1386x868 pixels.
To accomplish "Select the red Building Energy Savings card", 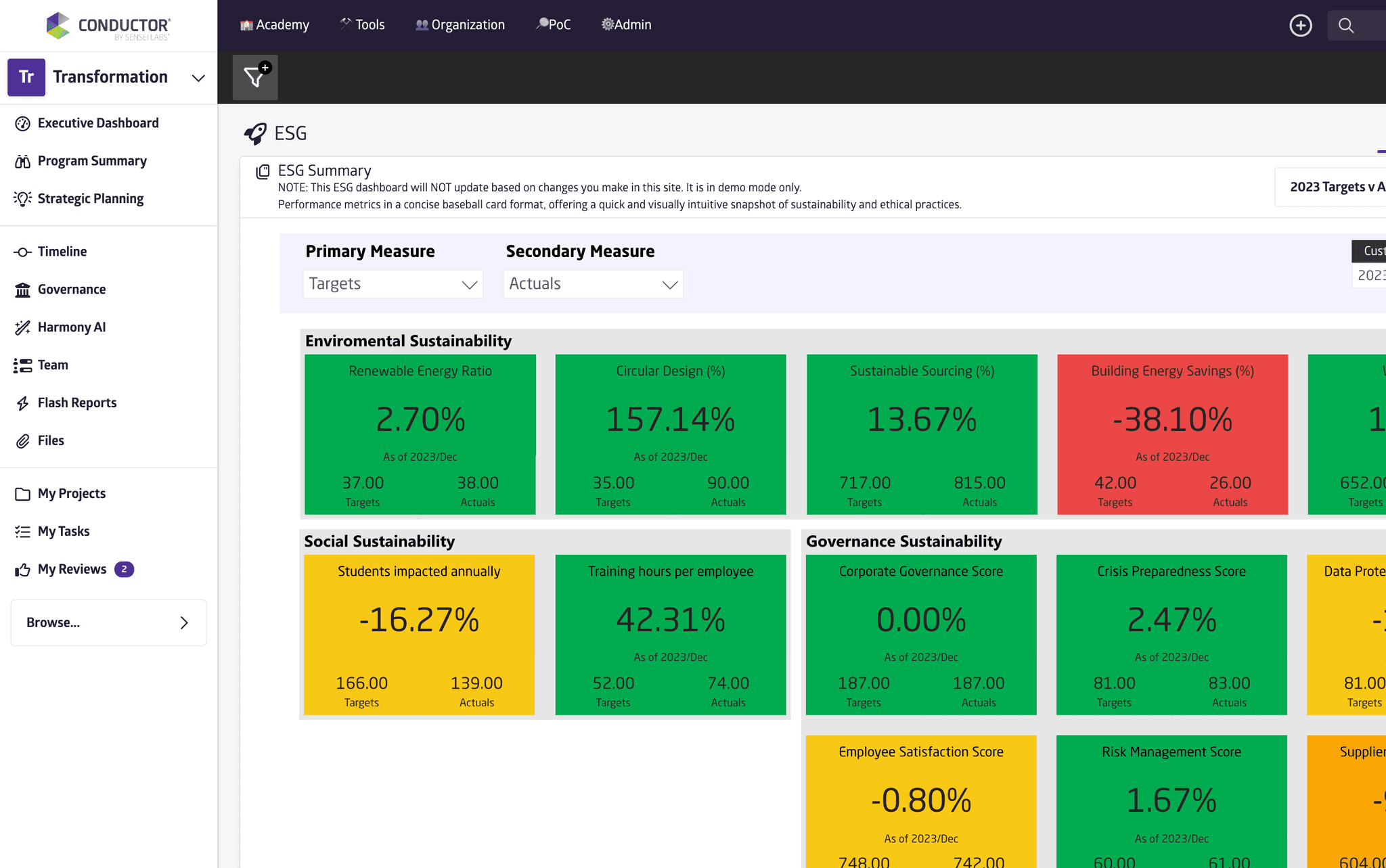I will 1173,434.
